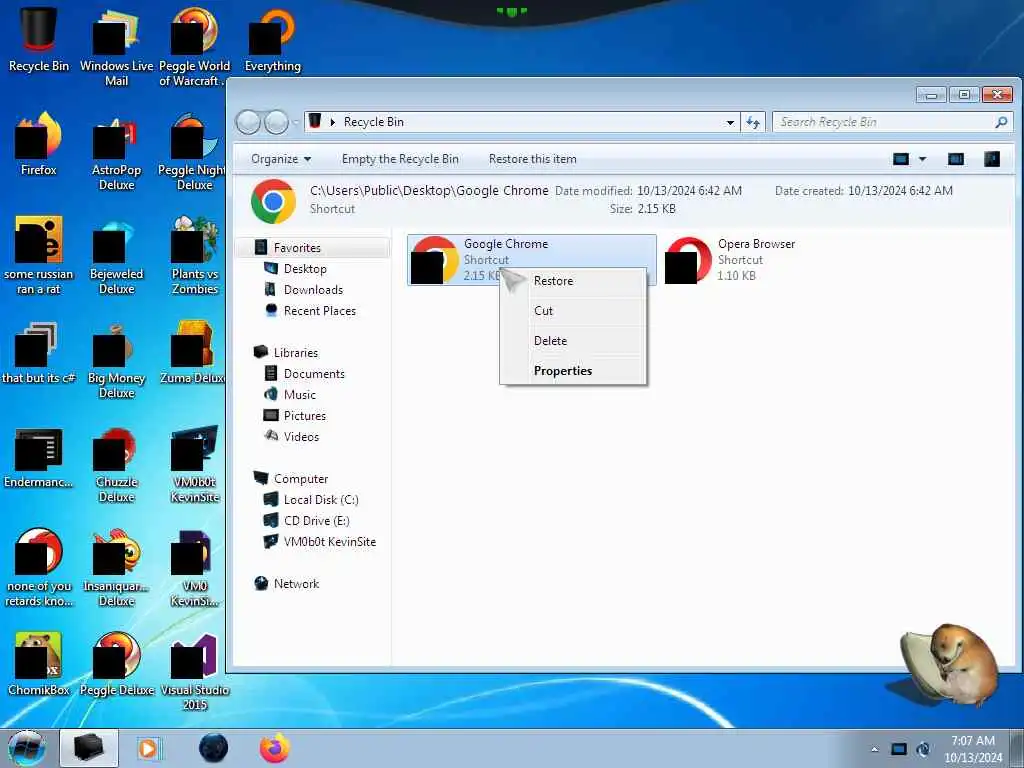The height and width of the screenshot is (768, 1024).
Task: Click the volume tray icon
Action: pyautogui.click(x=923, y=749)
